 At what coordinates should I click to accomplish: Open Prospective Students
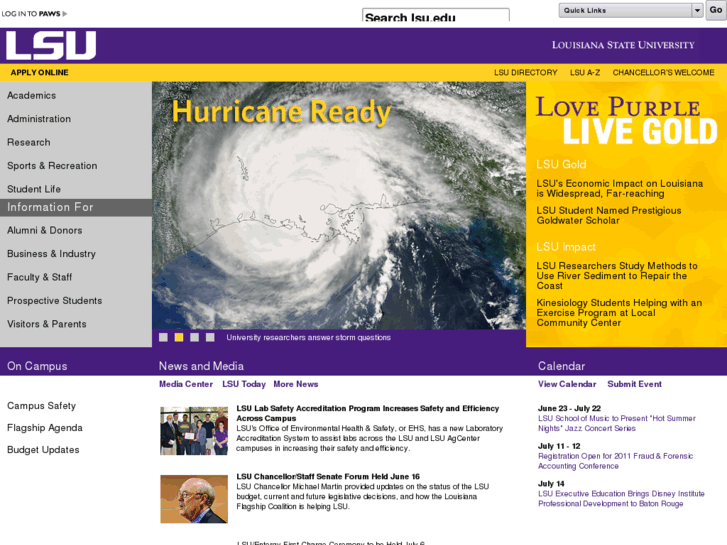55,301
